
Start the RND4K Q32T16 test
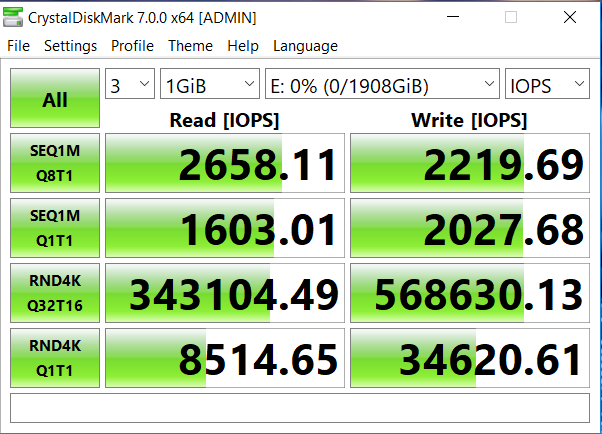point(55,293)
